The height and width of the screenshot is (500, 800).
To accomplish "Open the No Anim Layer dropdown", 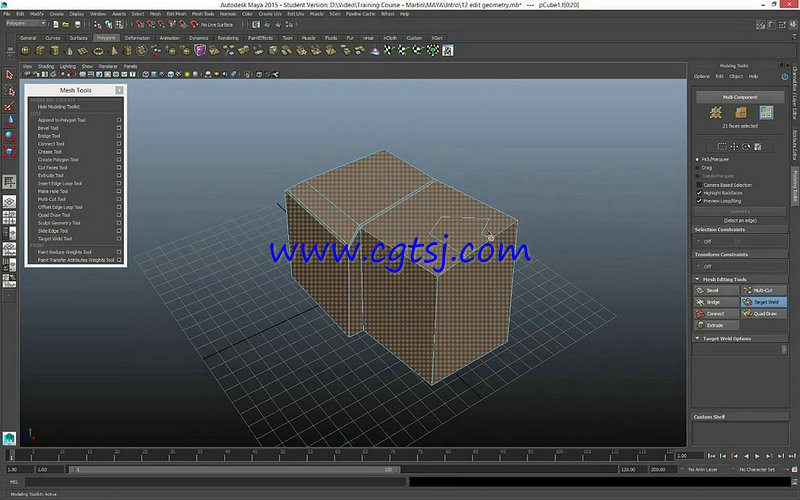I will click(x=704, y=469).
